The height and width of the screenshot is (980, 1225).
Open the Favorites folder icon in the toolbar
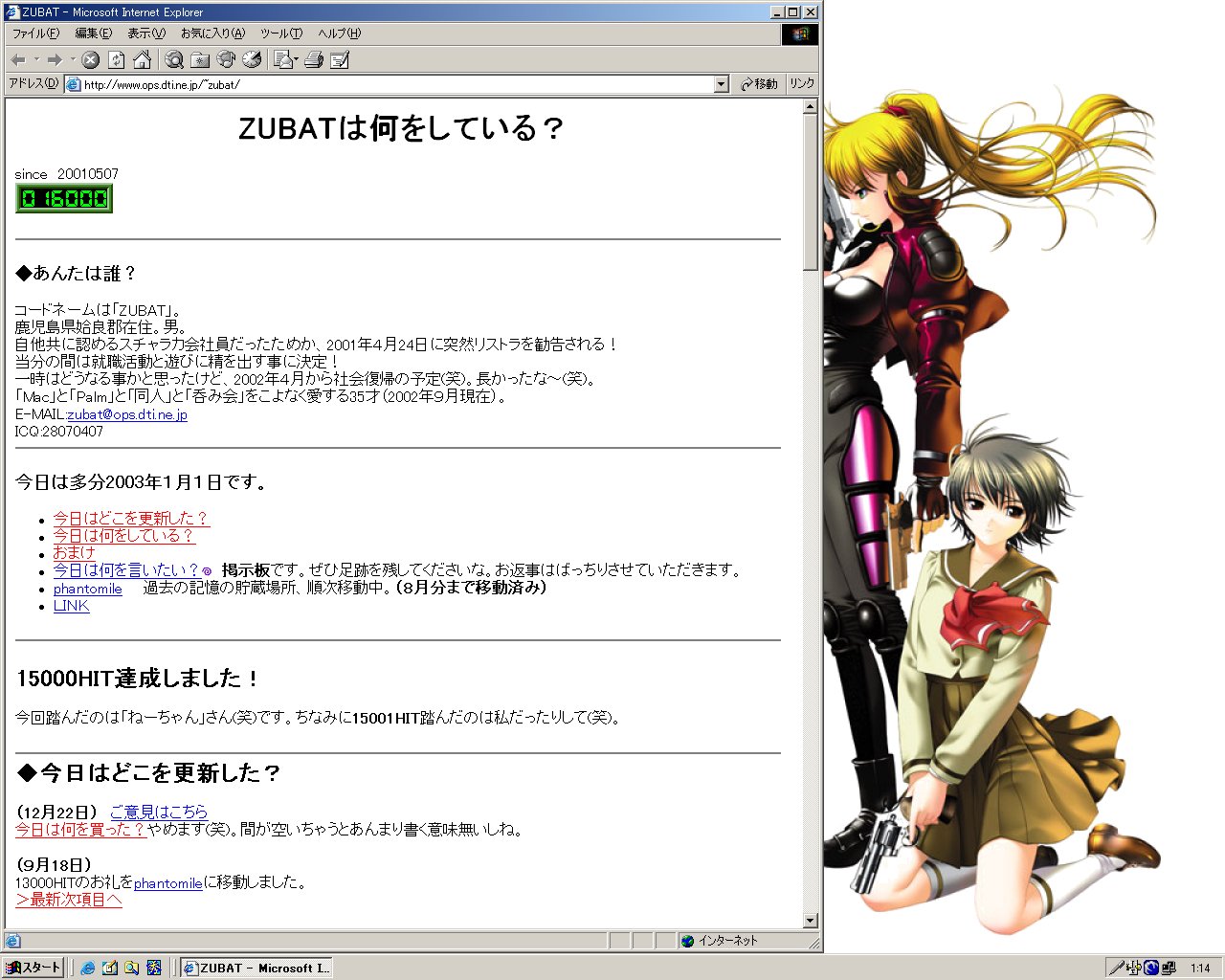(200, 59)
